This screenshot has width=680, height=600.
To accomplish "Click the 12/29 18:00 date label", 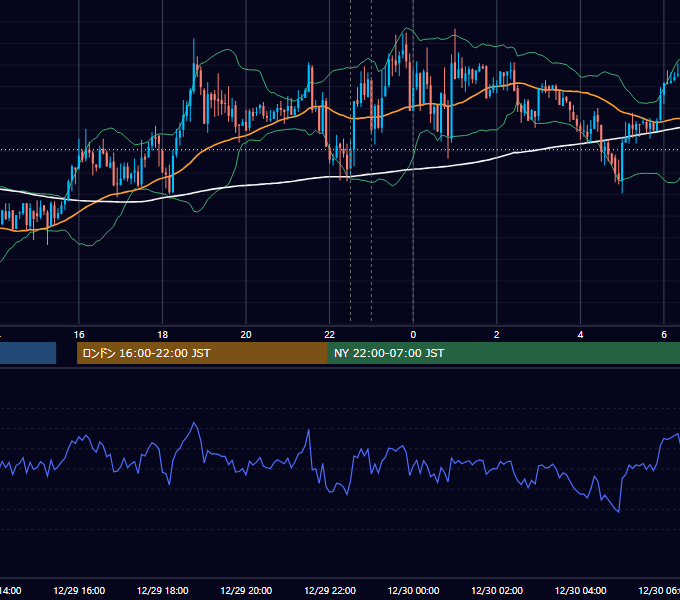I will (163, 591).
